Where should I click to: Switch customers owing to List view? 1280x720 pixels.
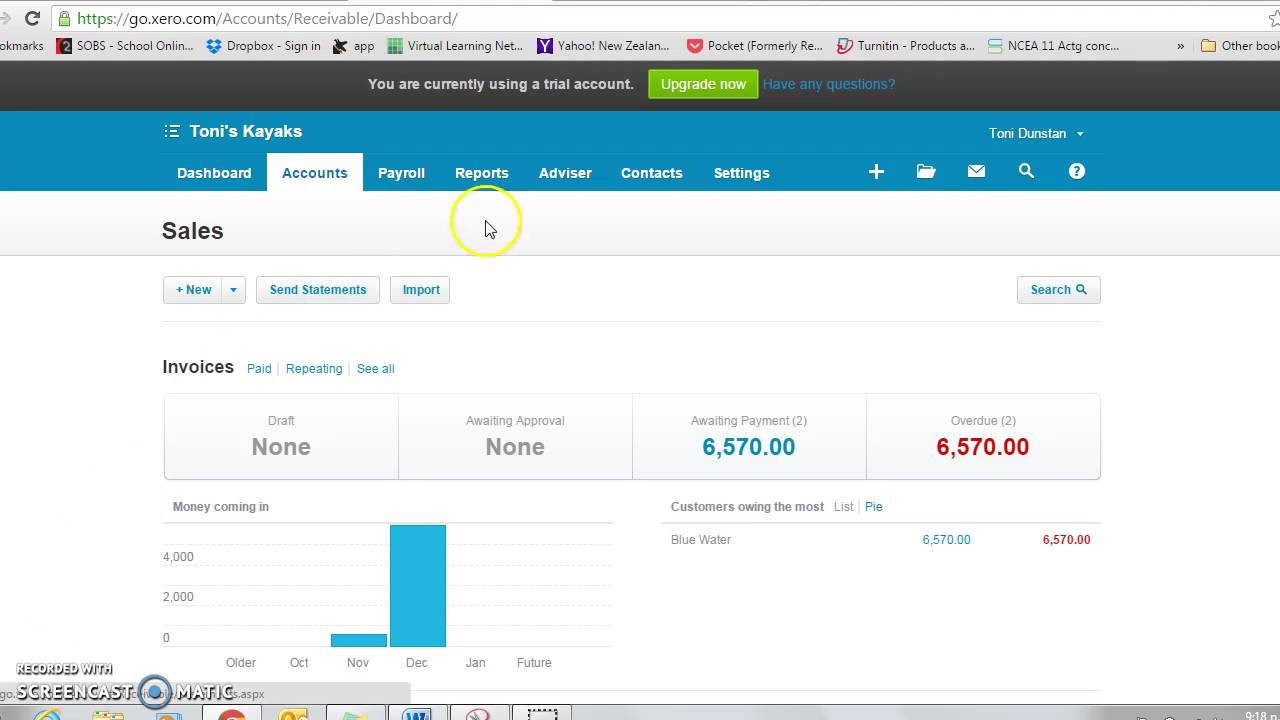point(843,507)
